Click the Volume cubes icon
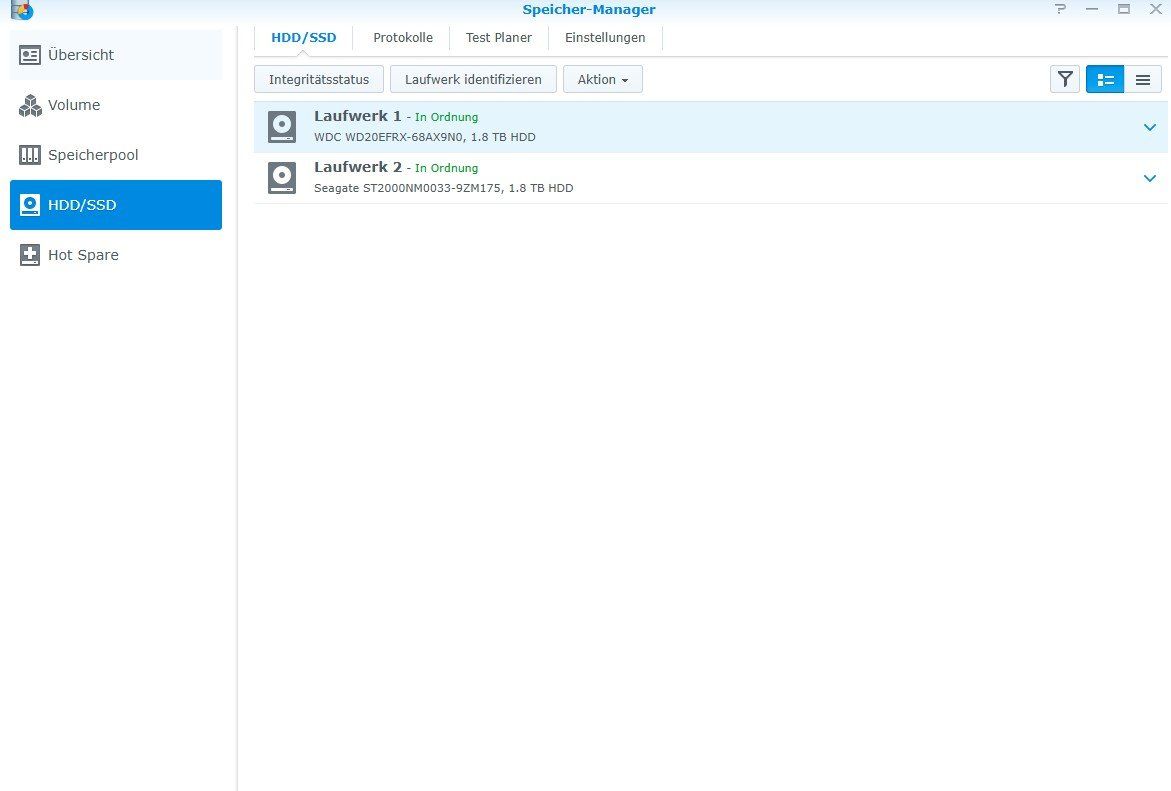Screen dimensions: 1171x791 pos(30,105)
